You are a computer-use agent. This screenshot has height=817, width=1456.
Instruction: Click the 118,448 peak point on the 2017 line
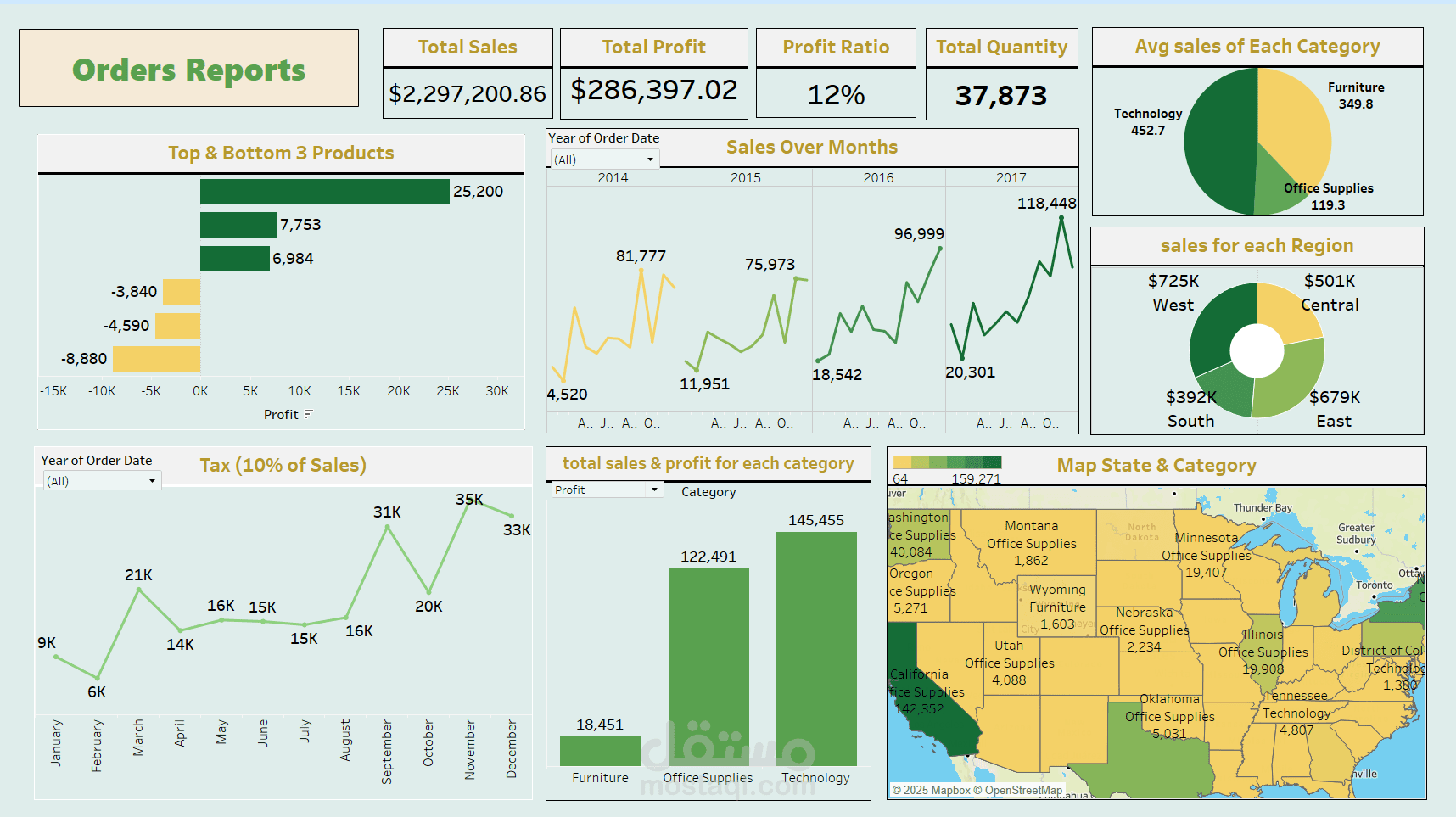coord(1061,218)
